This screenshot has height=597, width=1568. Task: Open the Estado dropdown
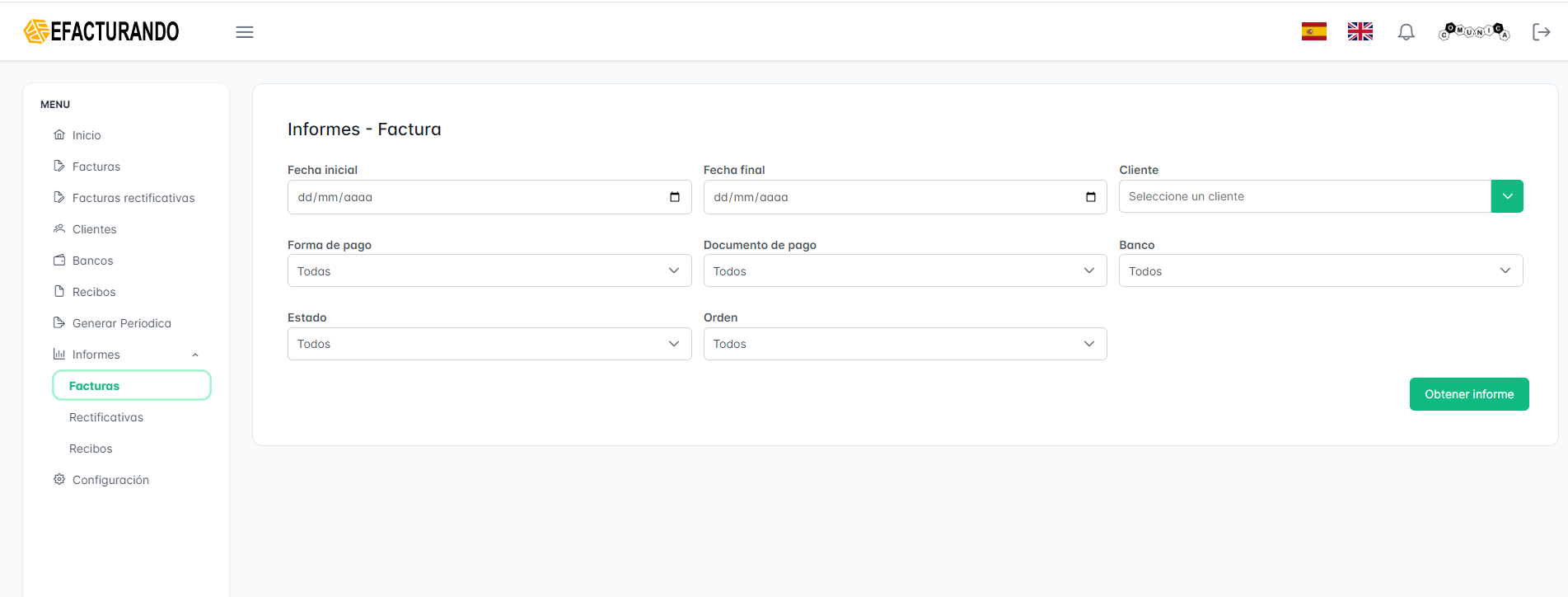[x=489, y=344]
